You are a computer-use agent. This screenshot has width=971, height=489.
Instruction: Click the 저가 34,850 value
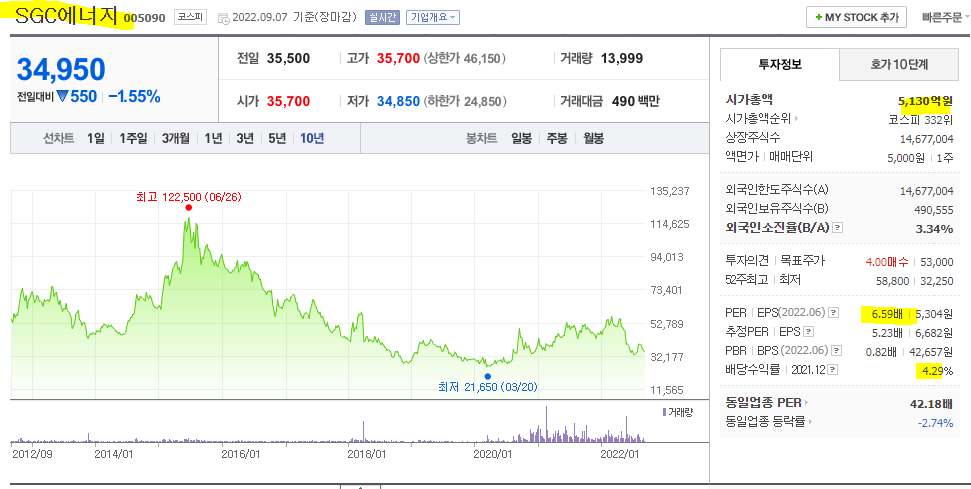tap(398, 101)
